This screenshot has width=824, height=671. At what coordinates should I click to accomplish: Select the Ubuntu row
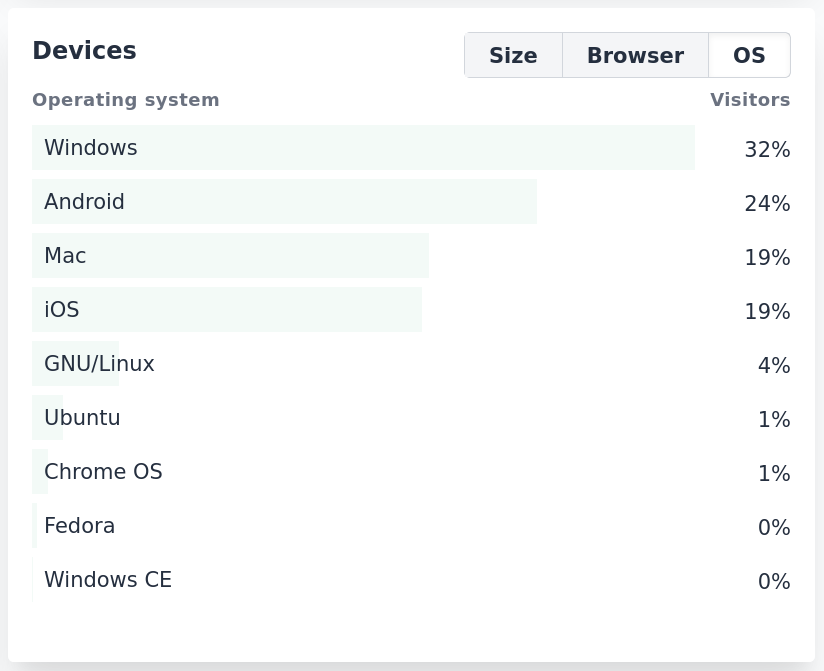point(82,417)
